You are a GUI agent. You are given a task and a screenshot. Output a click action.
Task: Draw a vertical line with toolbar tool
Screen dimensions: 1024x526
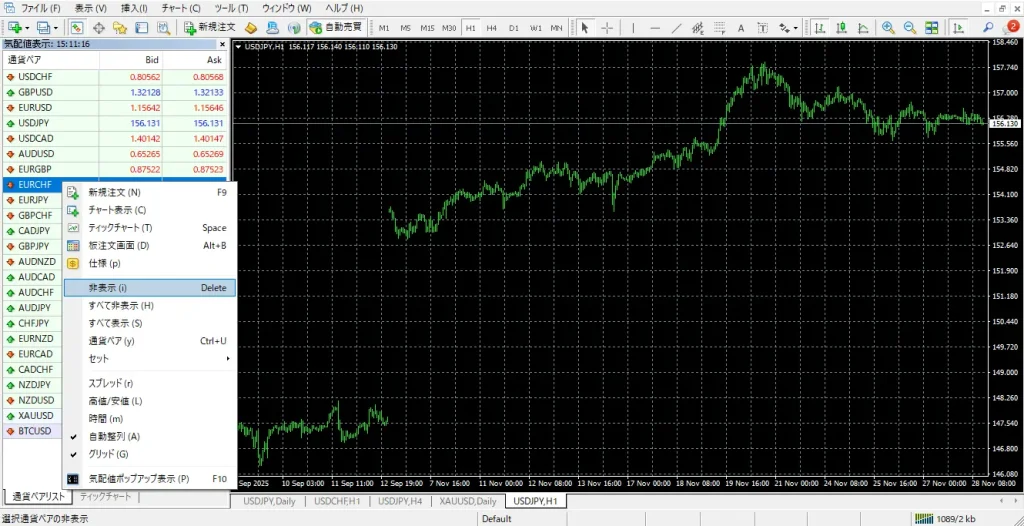[634, 27]
